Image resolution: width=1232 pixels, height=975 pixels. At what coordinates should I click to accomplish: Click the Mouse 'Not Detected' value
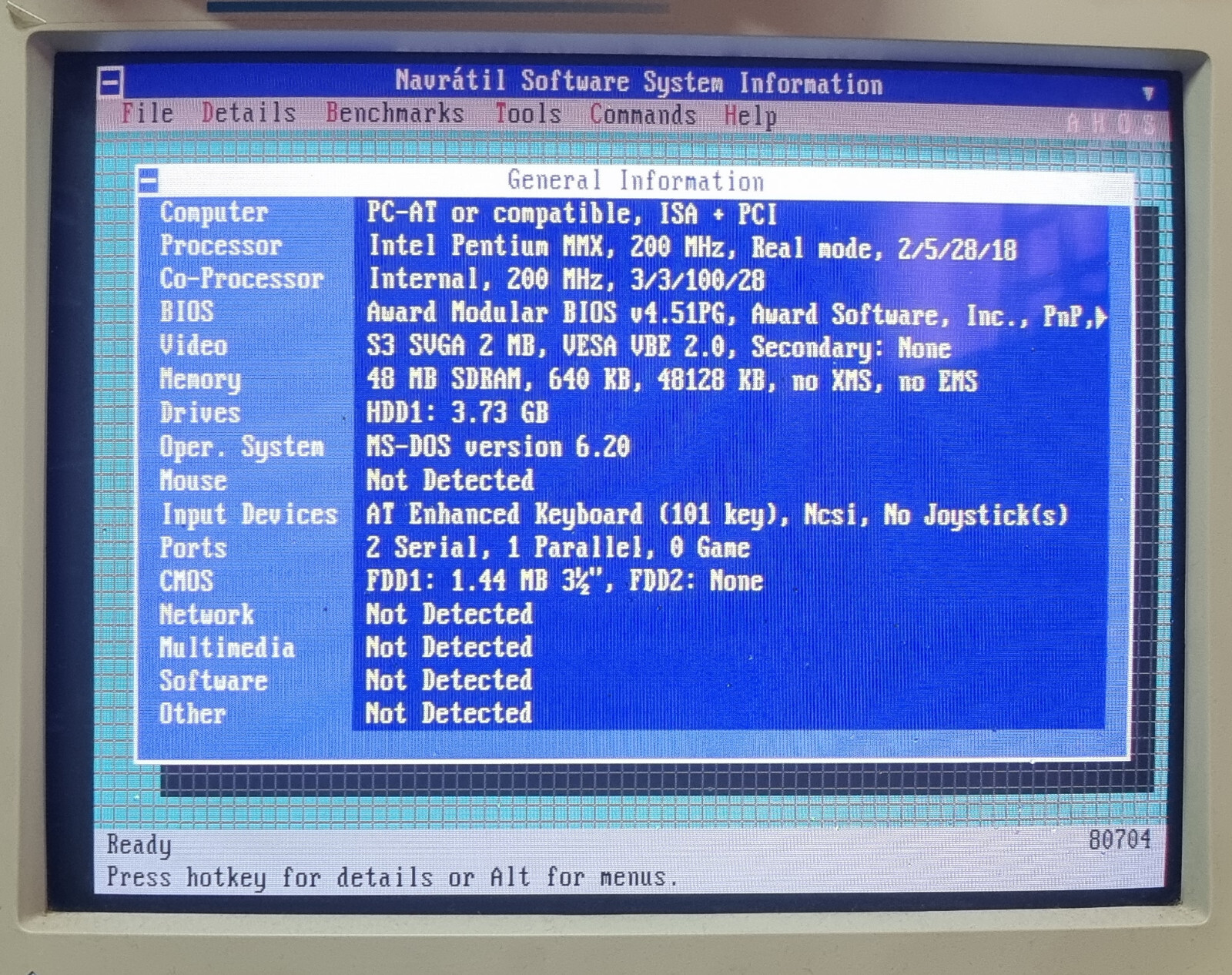tap(450, 481)
